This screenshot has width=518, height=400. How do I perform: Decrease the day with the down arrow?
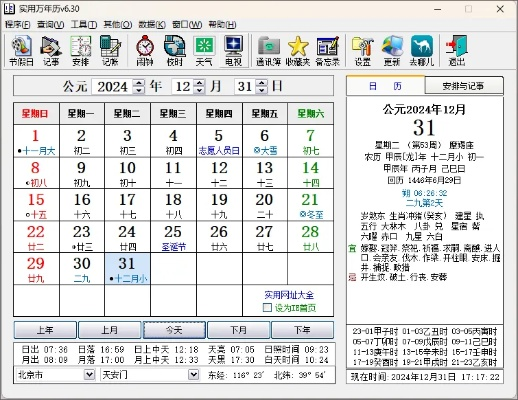262,90
